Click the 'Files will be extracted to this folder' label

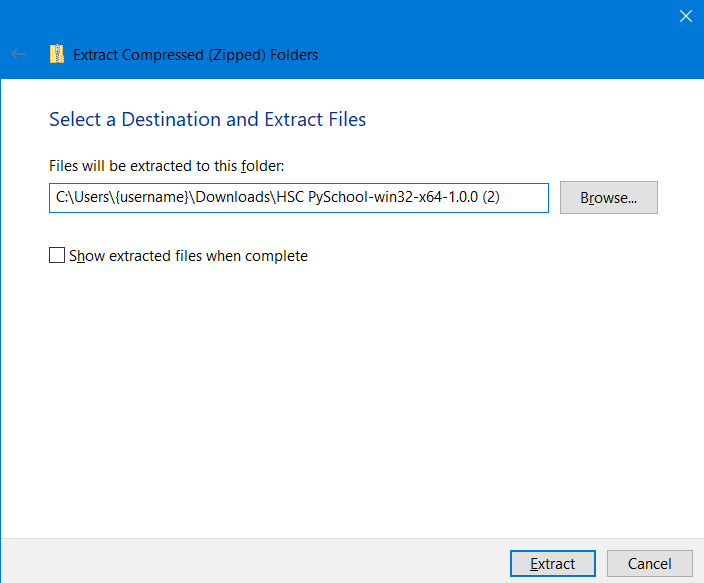click(167, 166)
